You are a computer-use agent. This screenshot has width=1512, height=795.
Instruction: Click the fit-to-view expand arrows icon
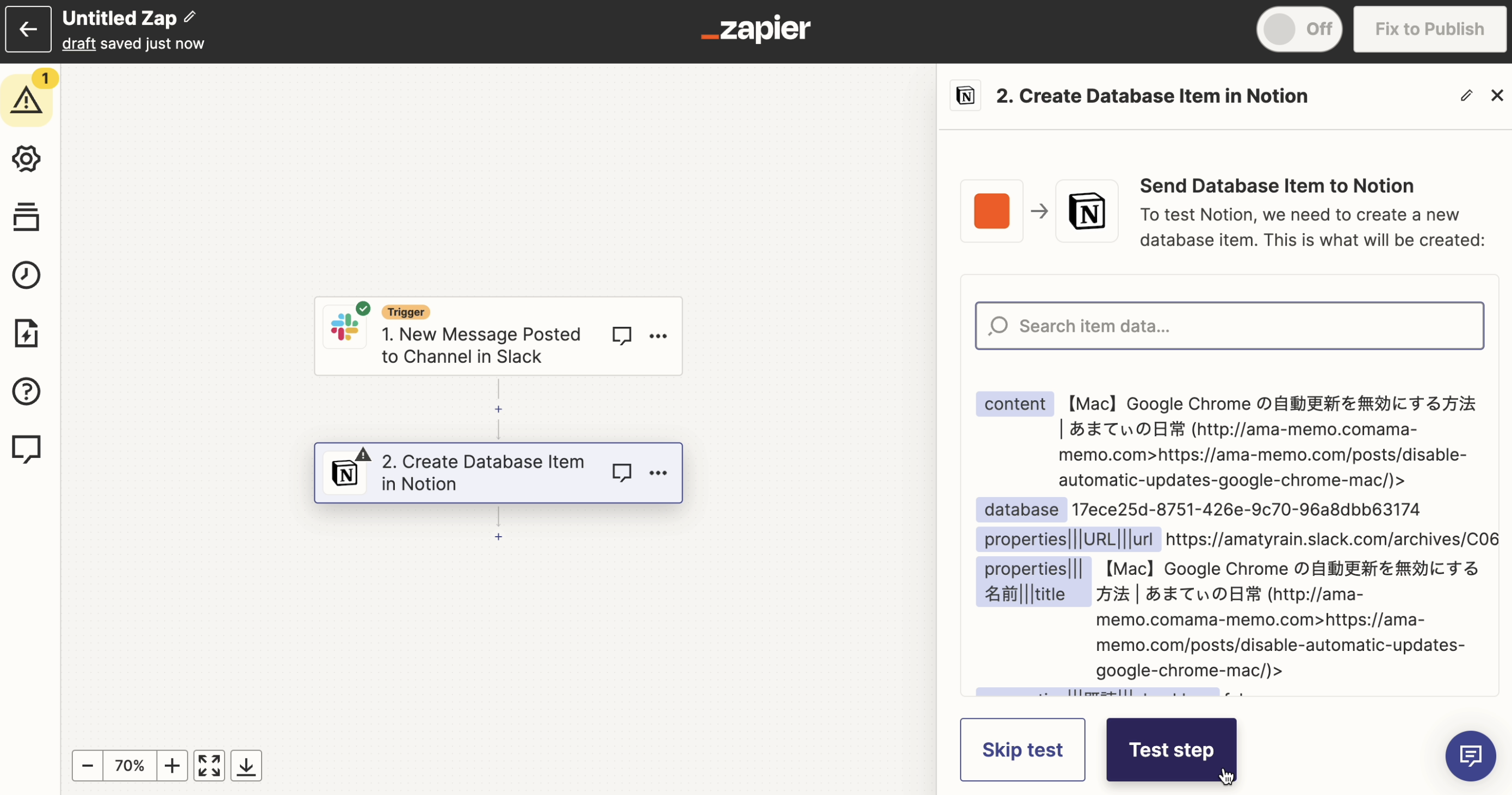(x=209, y=766)
